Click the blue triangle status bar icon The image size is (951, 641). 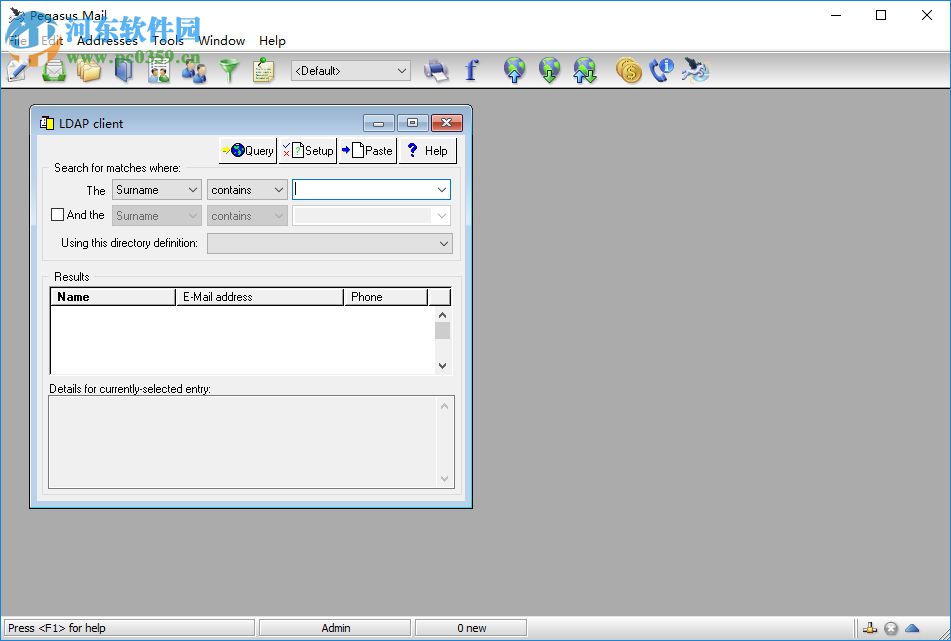coord(912,628)
